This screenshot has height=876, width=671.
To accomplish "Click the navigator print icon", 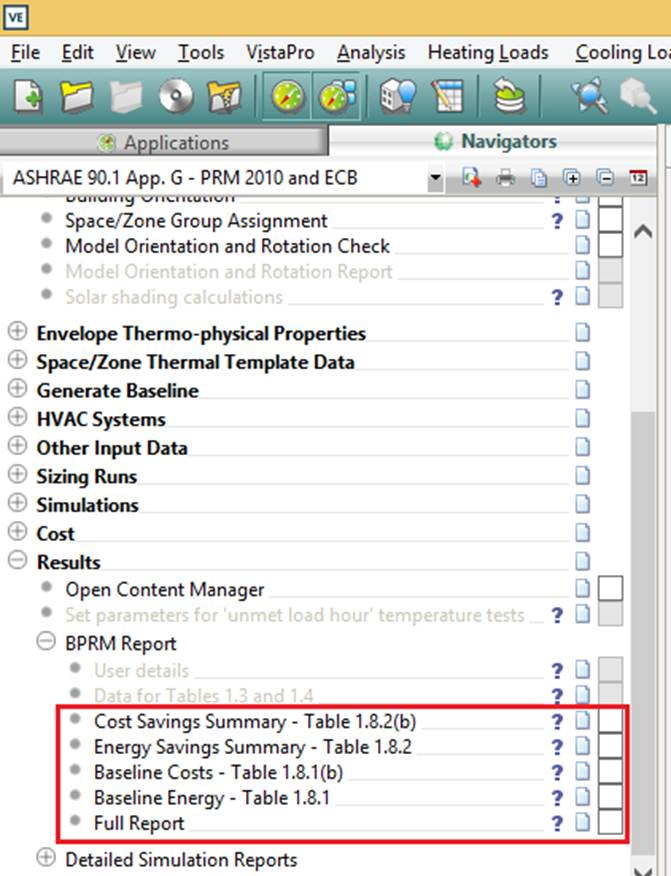I will coord(506,179).
